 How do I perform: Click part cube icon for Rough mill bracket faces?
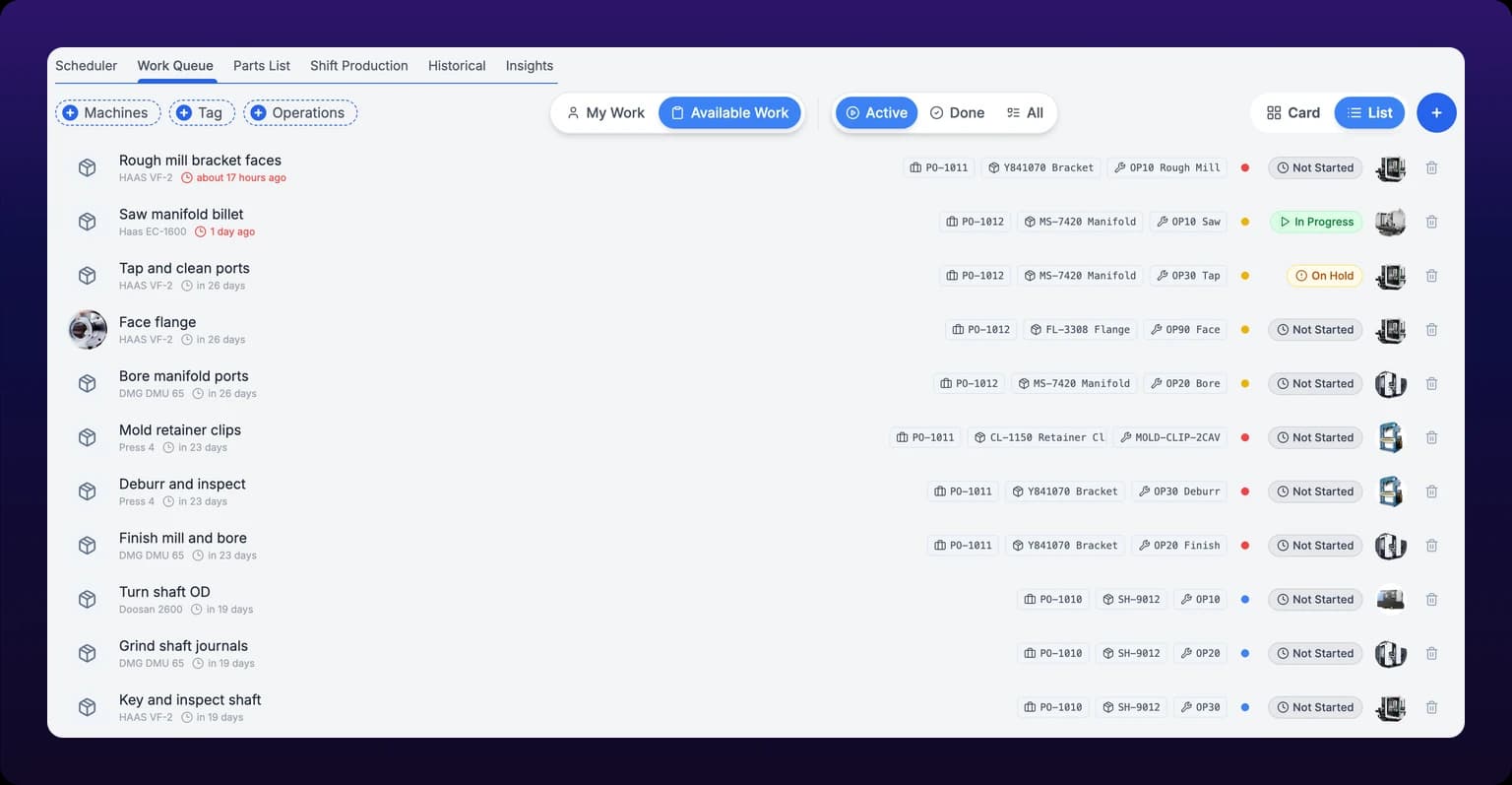(x=88, y=168)
